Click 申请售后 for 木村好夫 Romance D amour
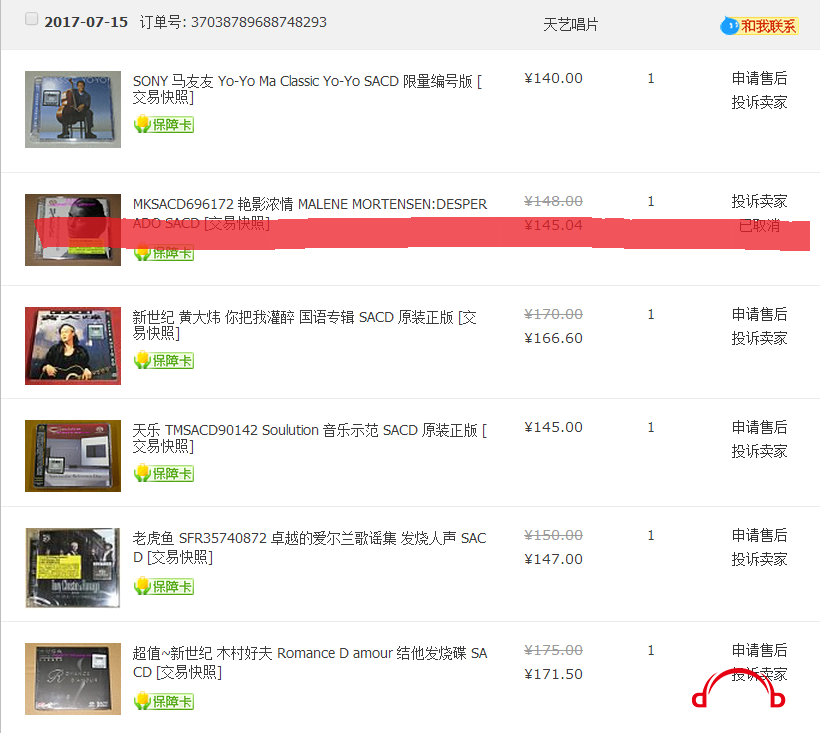820x733 pixels. click(x=759, y=650)
